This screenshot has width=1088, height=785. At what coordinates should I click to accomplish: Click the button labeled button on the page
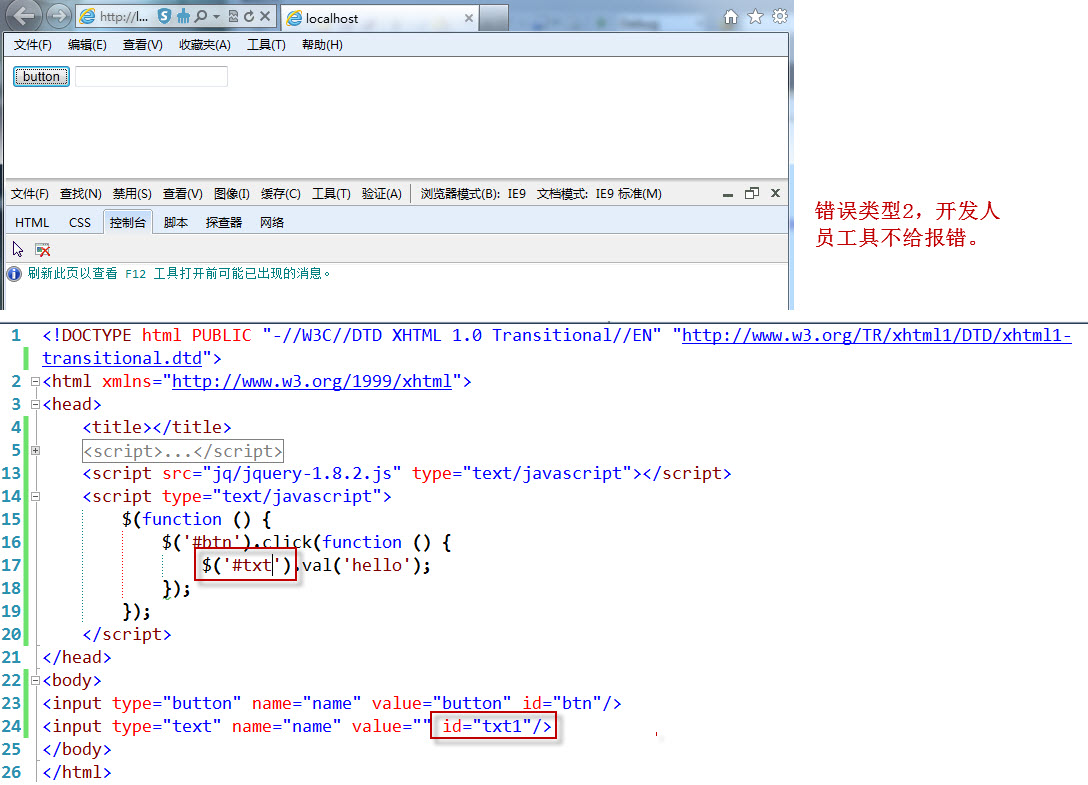tap(40, 76)
